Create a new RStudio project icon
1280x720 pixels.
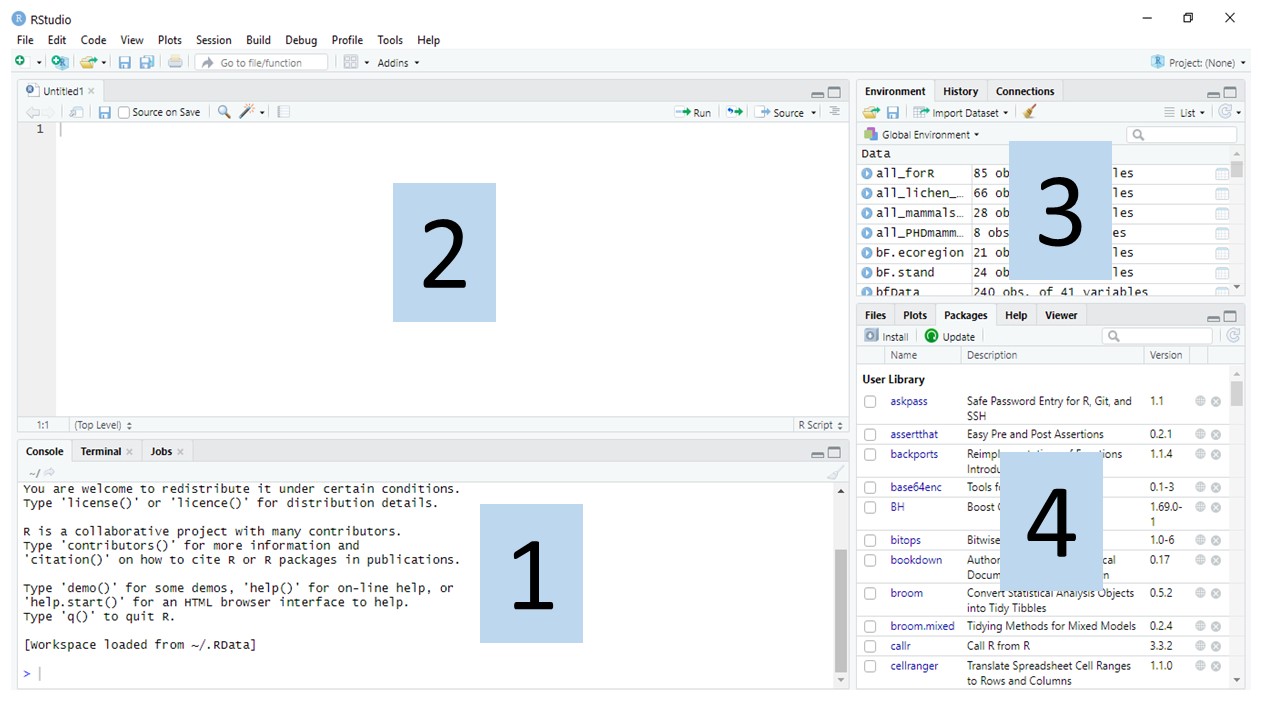point(58,62)
